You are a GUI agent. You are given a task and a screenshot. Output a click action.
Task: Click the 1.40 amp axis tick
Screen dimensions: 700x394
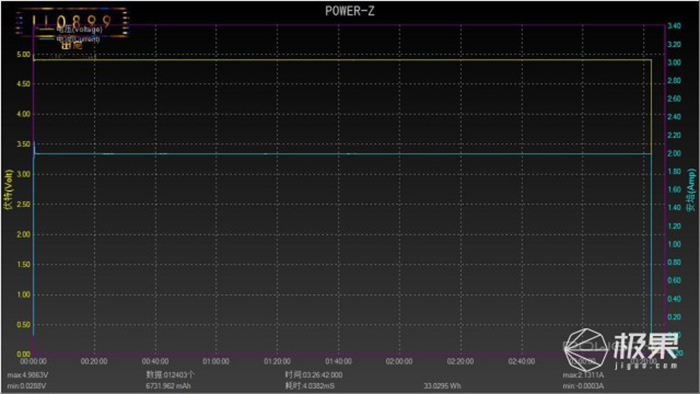click(x=675, y=207)
